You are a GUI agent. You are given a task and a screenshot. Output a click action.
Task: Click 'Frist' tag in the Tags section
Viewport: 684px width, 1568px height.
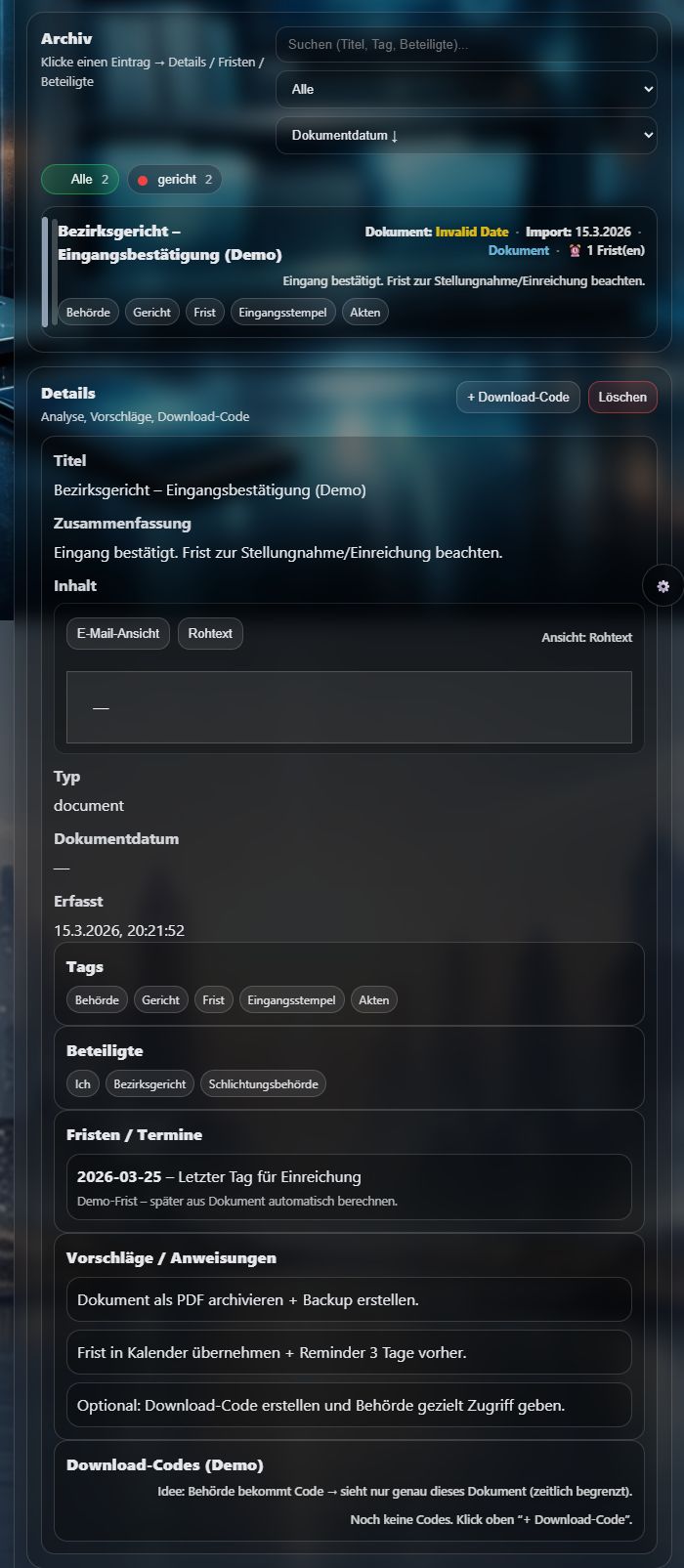tap(214, 1000)
